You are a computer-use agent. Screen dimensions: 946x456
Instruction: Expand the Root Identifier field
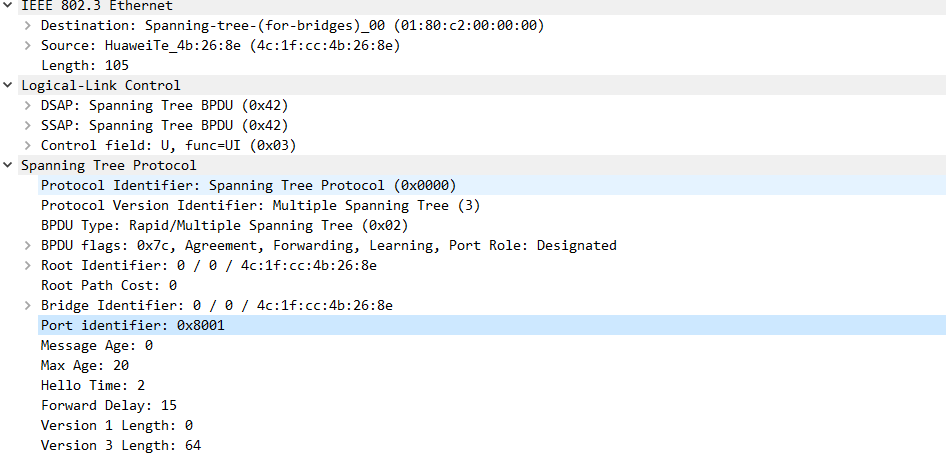pyautogui.click(x=28, y=265)
